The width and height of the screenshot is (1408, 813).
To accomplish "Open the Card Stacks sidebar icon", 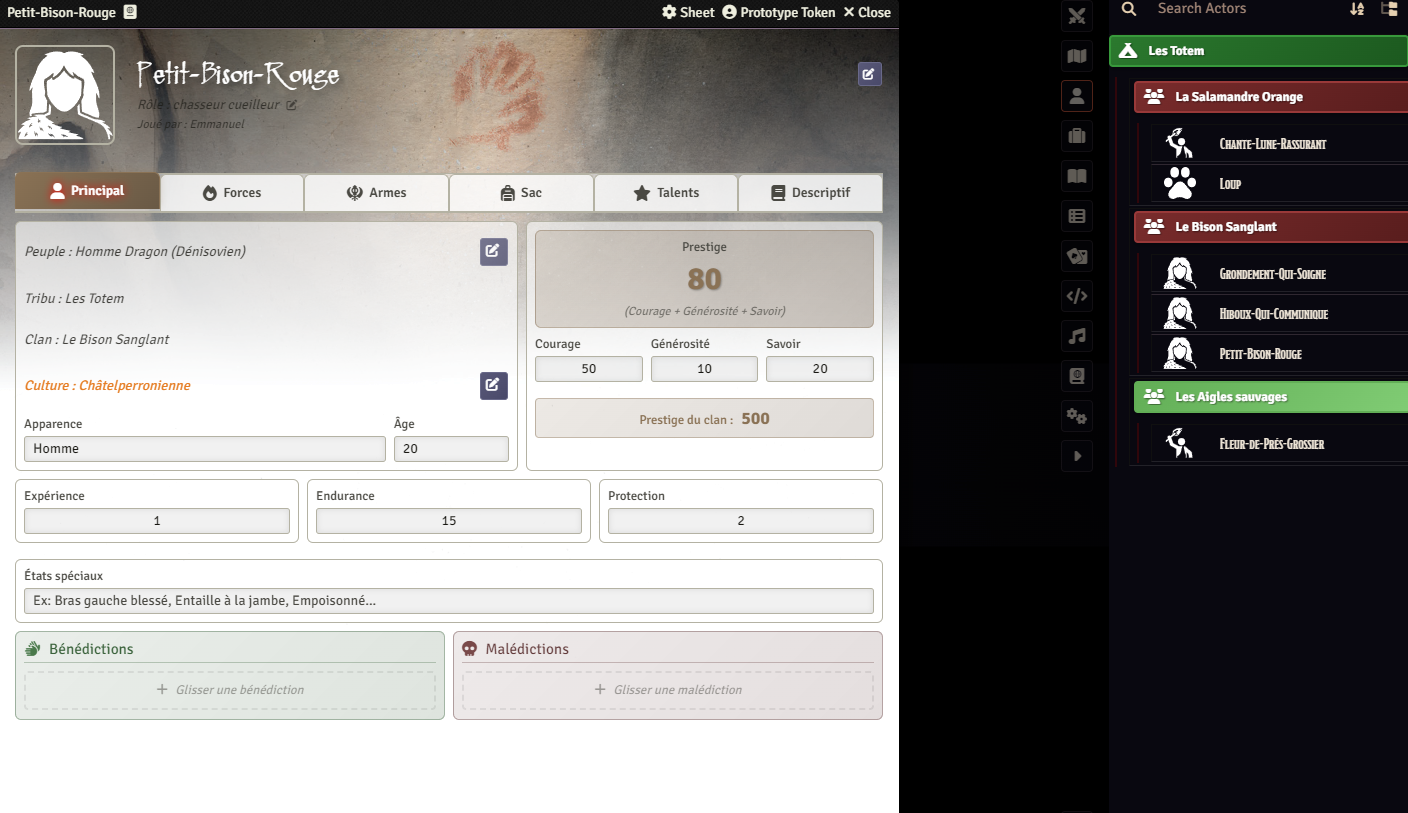I will [x=1076, y=256].
